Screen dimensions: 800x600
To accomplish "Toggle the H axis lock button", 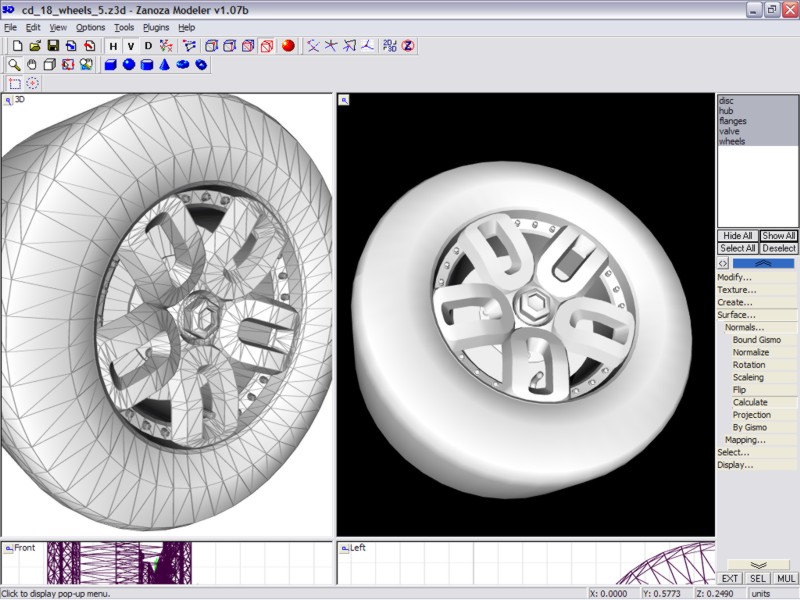I will point(113,46).
